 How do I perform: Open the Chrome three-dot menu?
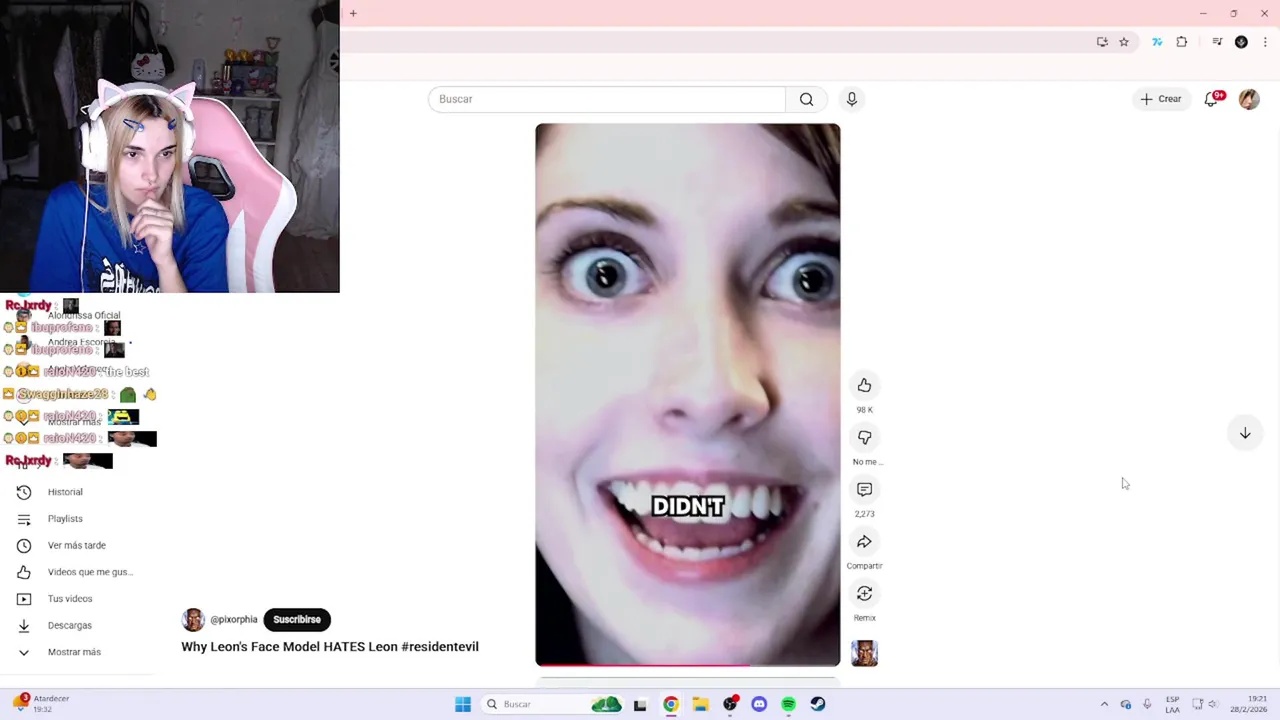[x=1265, y=42]
